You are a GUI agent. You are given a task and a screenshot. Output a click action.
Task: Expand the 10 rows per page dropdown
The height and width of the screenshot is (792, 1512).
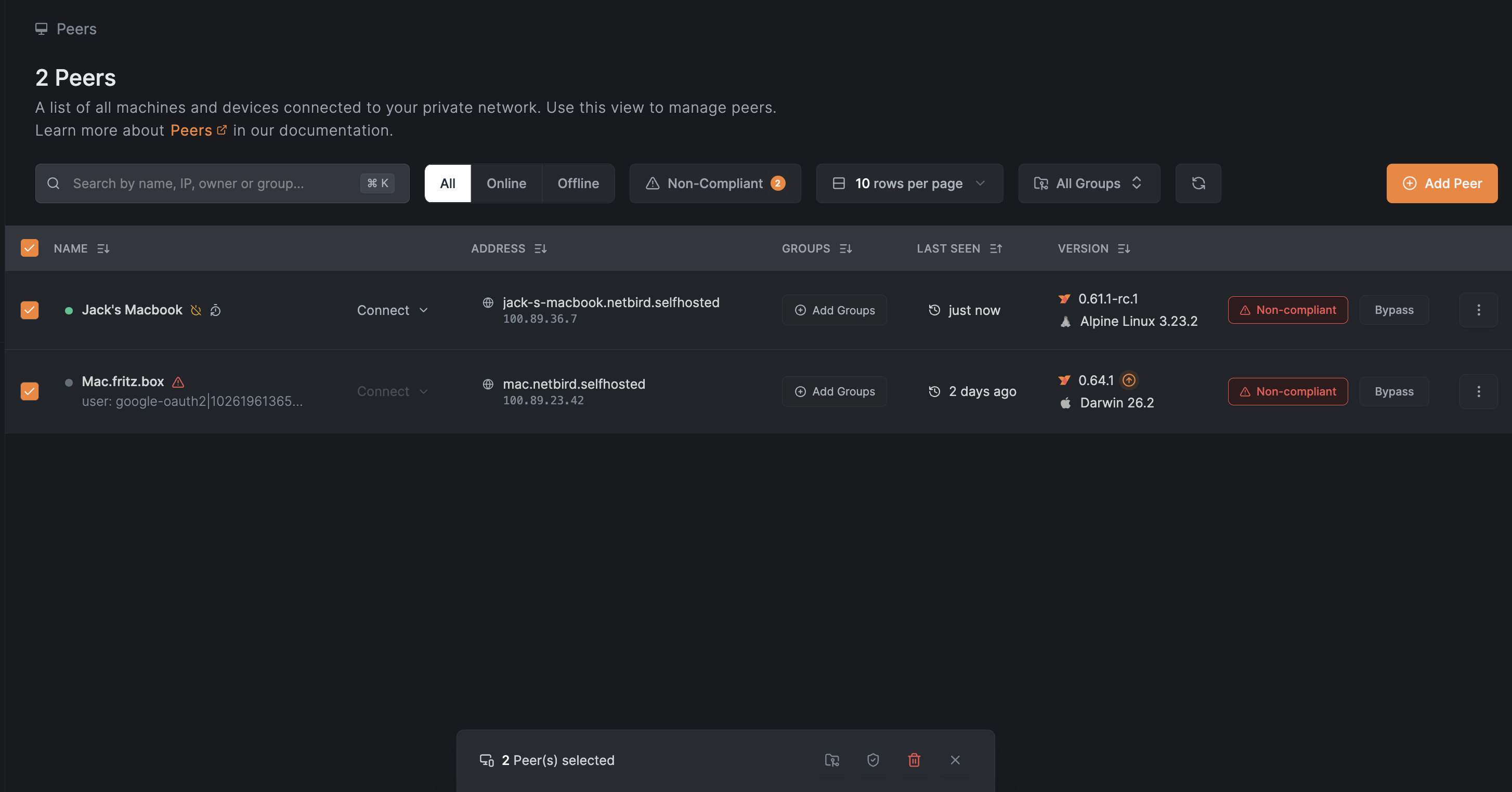pos(909,183)
